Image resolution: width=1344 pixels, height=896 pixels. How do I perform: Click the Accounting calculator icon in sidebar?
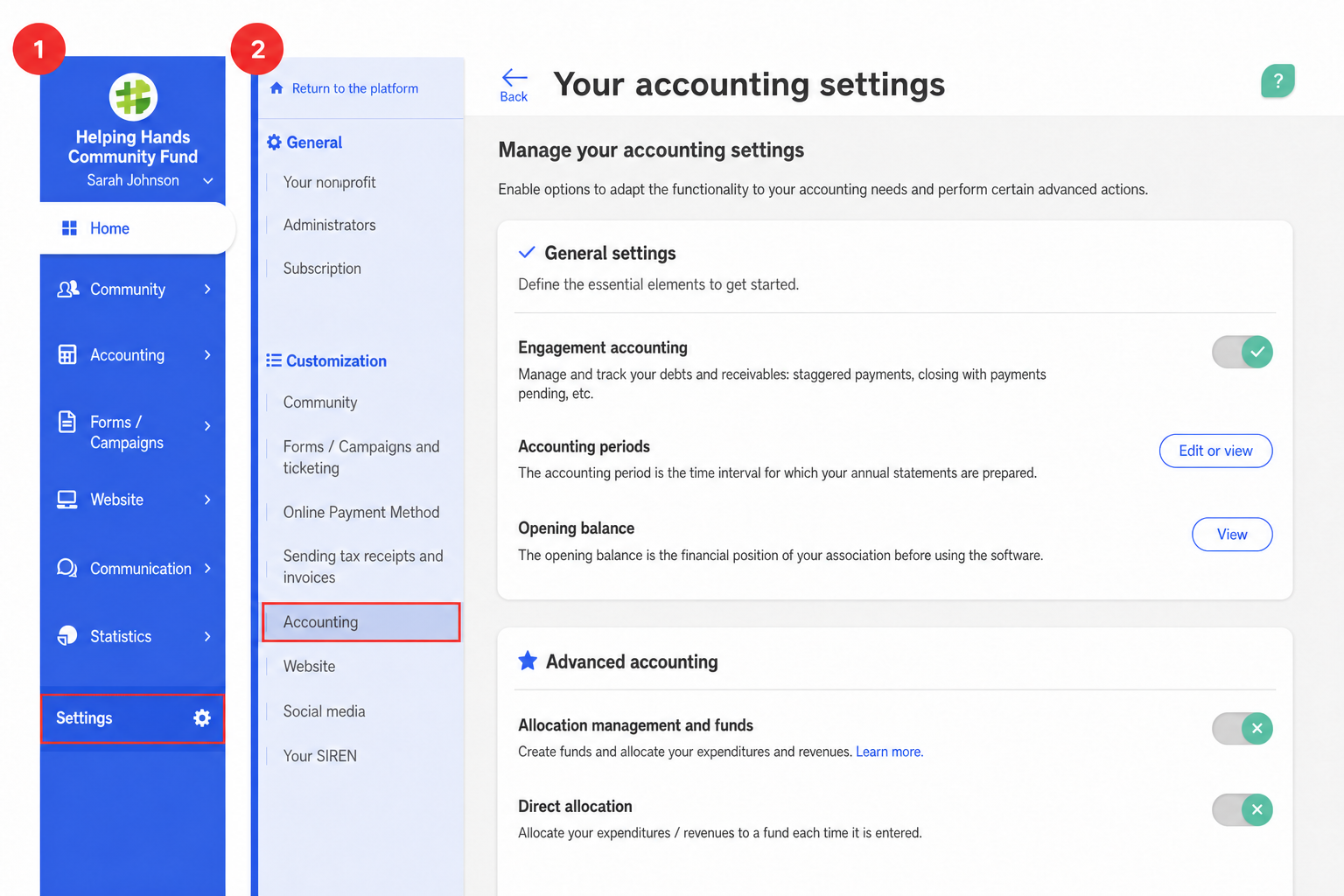point(67,354)
